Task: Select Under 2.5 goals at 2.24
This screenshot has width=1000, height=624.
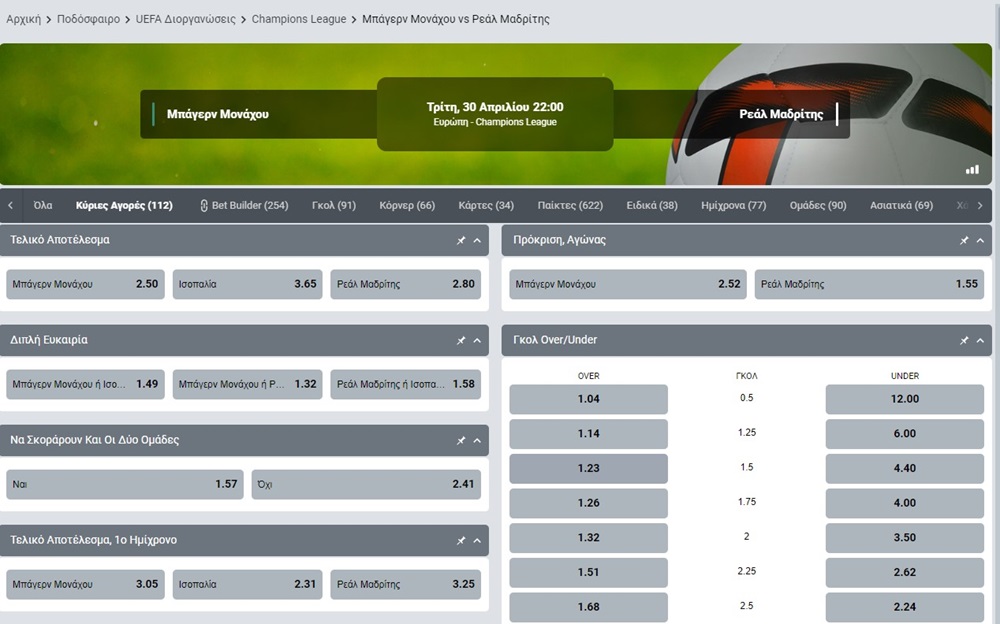Action: point(904,607)
